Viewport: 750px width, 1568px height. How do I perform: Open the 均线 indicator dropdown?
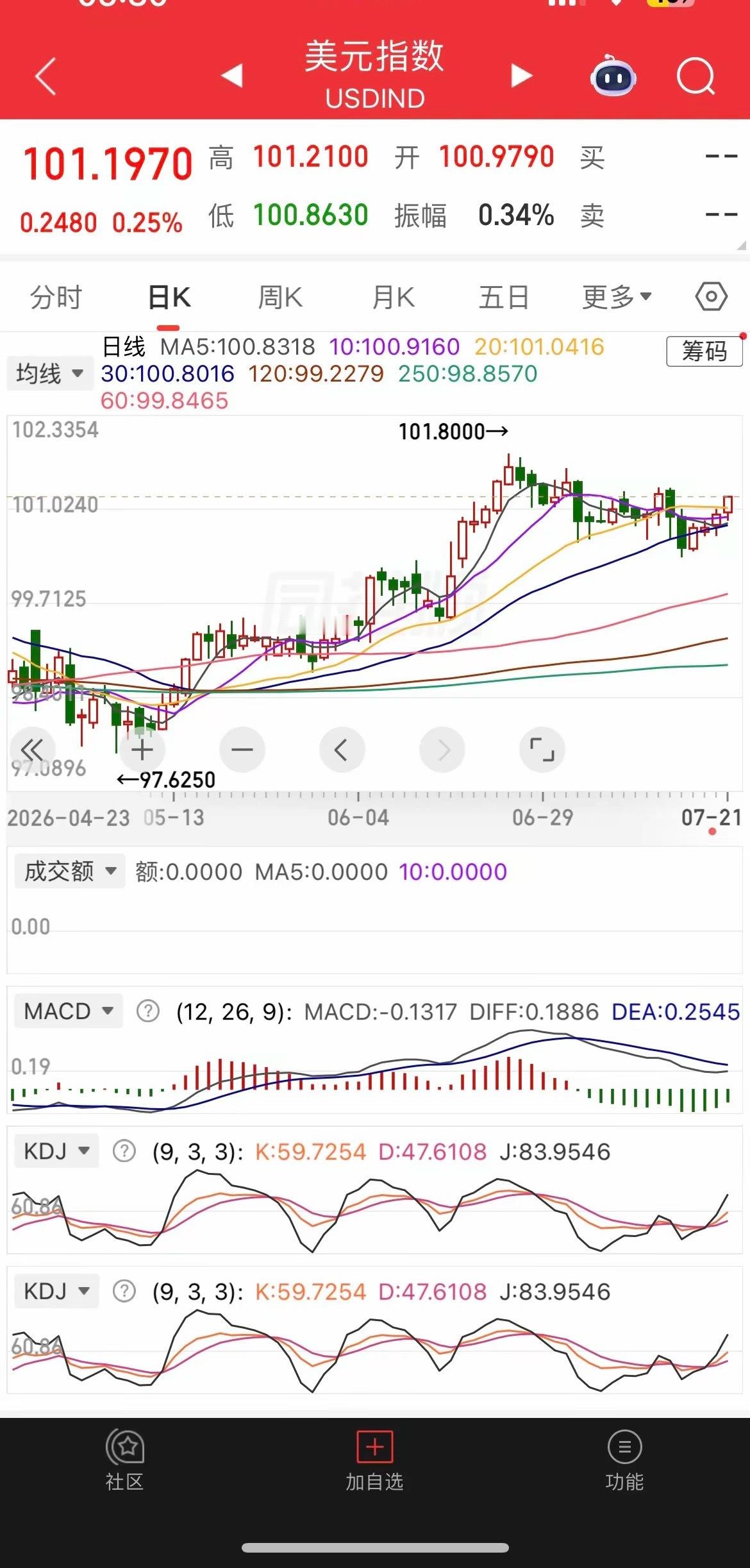click(49, 373)
